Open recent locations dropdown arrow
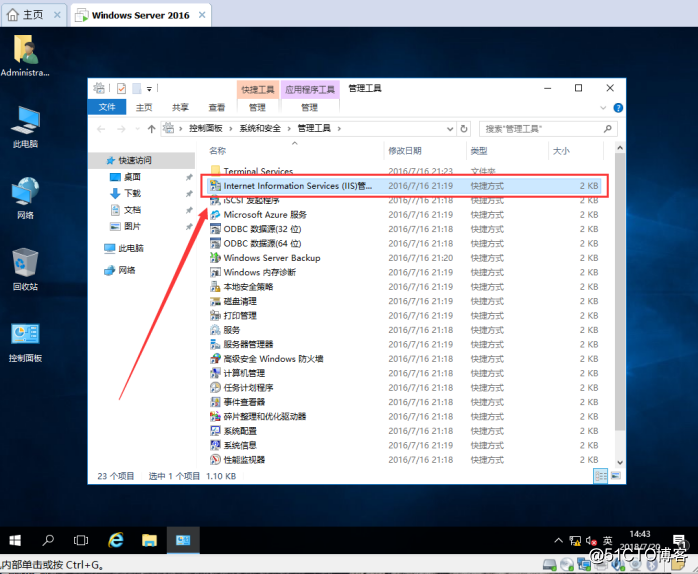The height and width of the screenshot is (574, 698). [138, 129]
